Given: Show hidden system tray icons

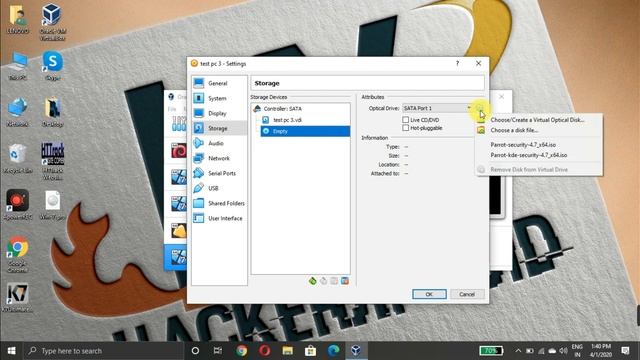Looking at the screenshot, I should 518,351.
